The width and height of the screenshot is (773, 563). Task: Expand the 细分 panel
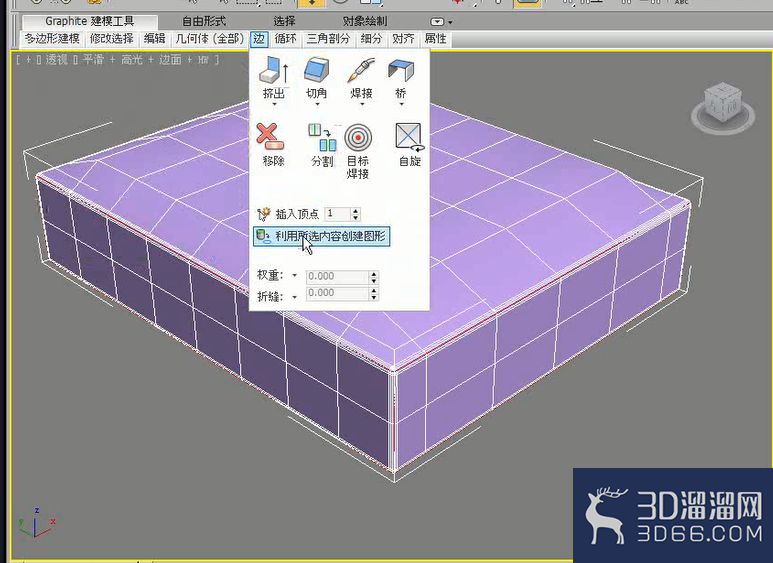click(371, 38)
